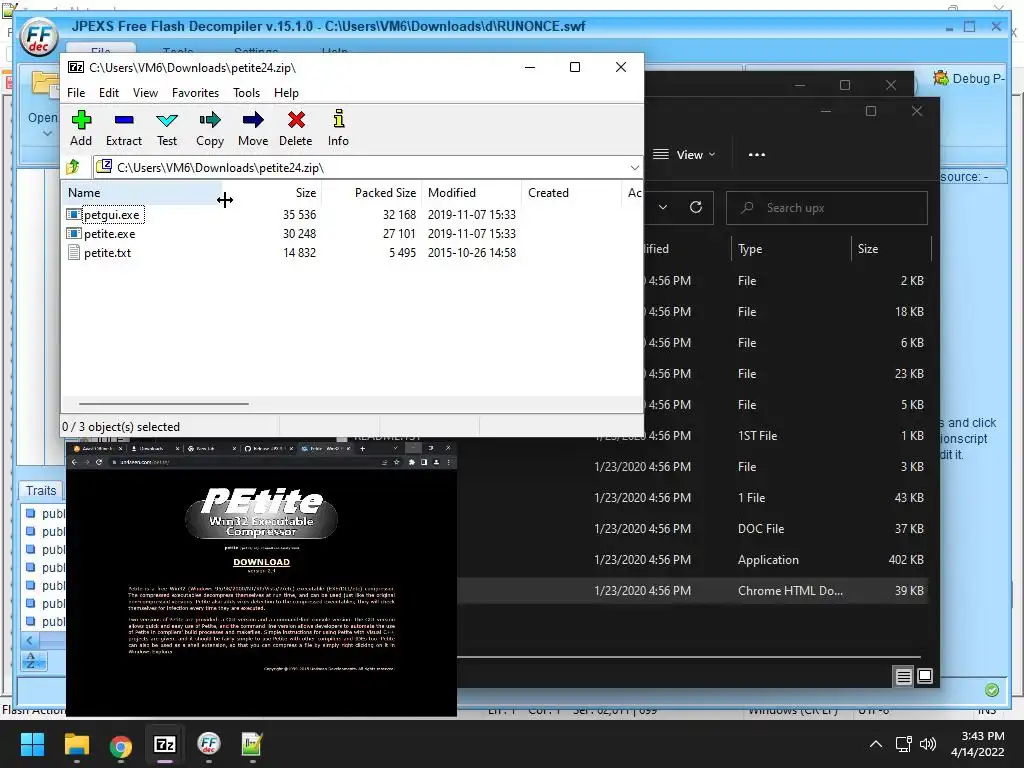Click the 7-Zip address path field
1024x768 pixels.
point(368,168)
